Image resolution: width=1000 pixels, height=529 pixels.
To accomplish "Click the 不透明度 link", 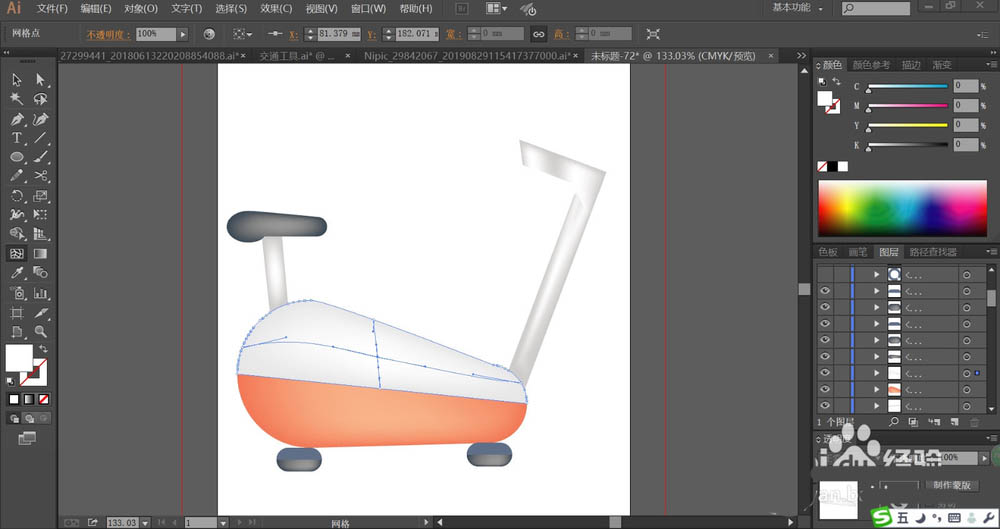I will point(108,34).
